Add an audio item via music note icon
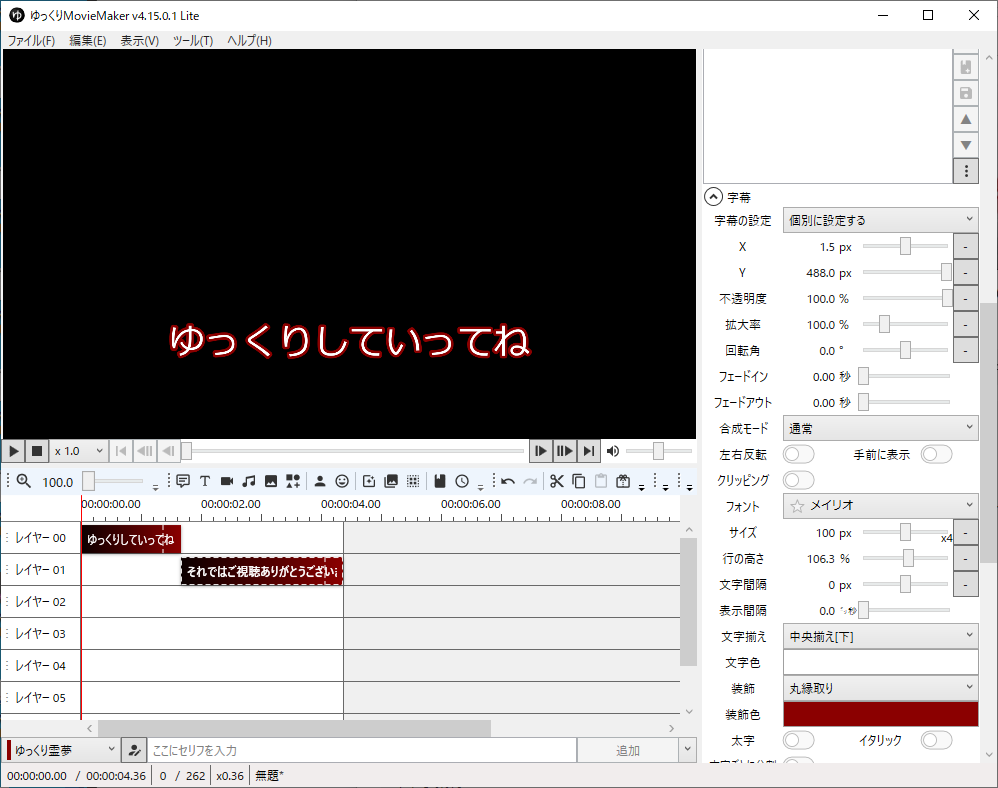 (249, 481)
